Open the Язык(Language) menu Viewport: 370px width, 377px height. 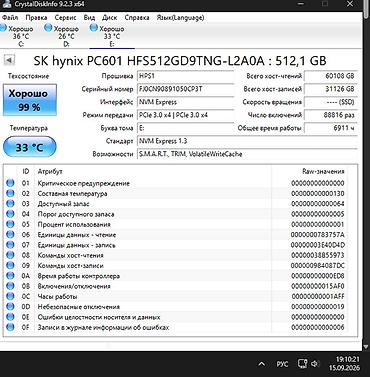click(180, 17)
